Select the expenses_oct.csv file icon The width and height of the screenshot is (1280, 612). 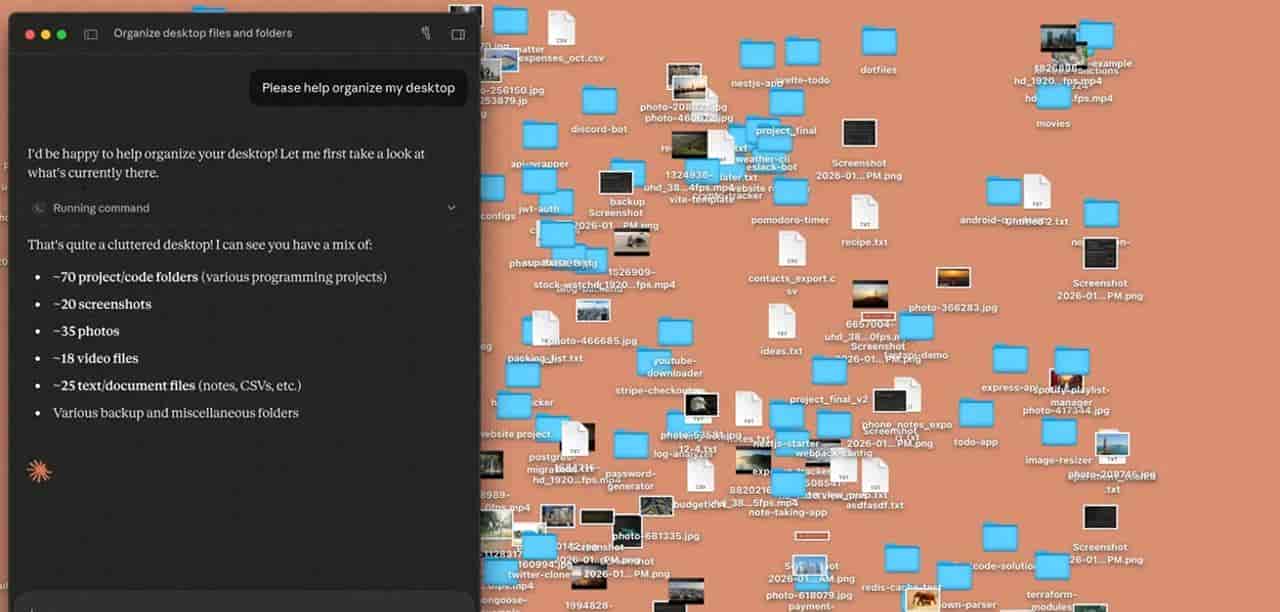click(x=561, y=28)
